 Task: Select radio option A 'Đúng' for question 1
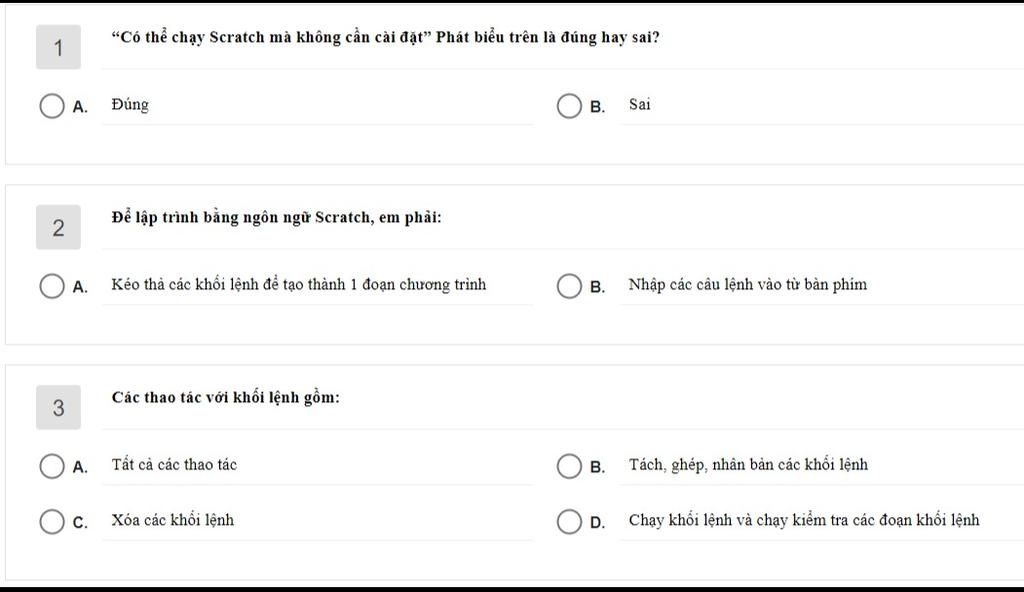(x=52, y=106)
